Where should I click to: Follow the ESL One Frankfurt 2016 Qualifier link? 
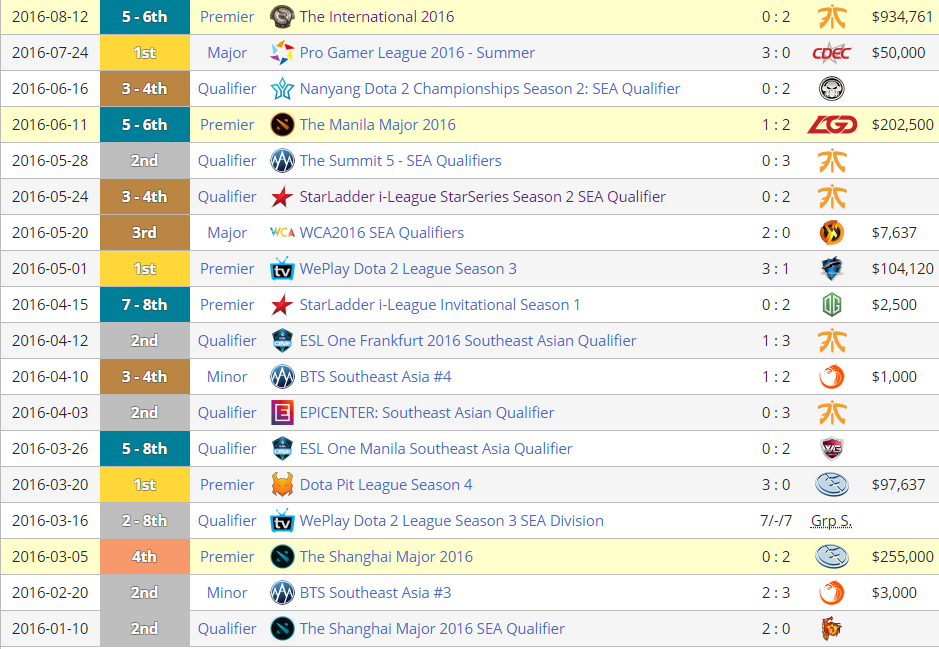coord(467,341)
